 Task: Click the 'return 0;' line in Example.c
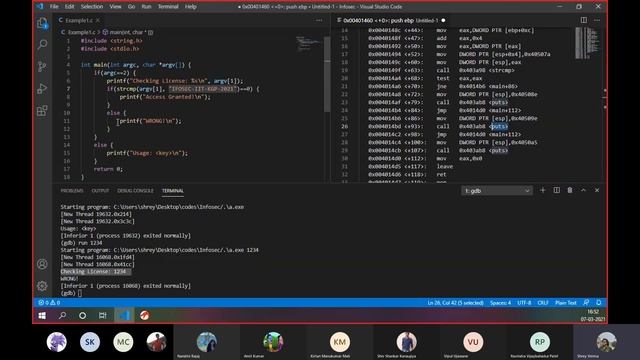coord(108,169)
